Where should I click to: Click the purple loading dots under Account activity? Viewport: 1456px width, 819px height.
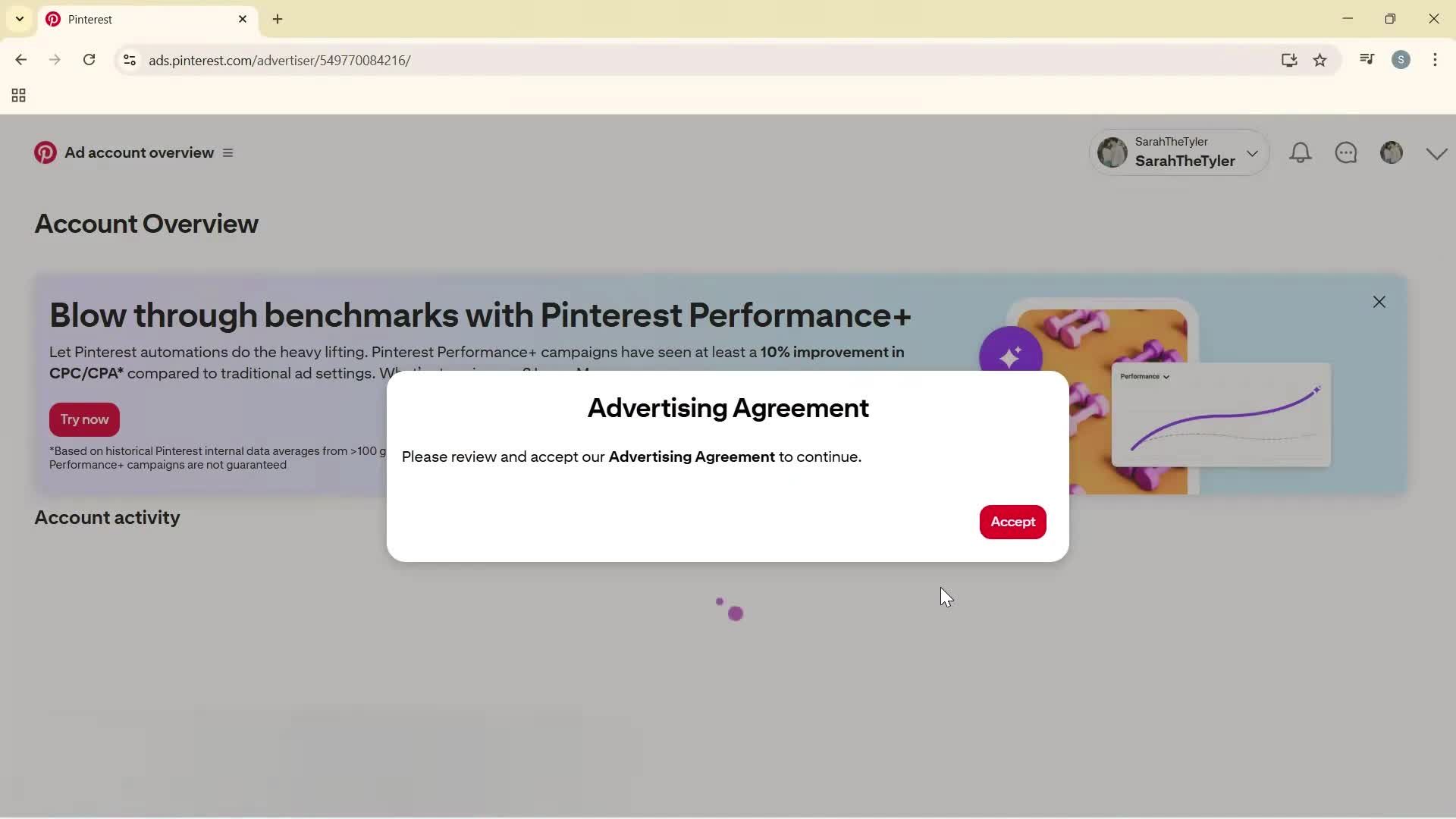pyautogui.click(x=726, y=609)
